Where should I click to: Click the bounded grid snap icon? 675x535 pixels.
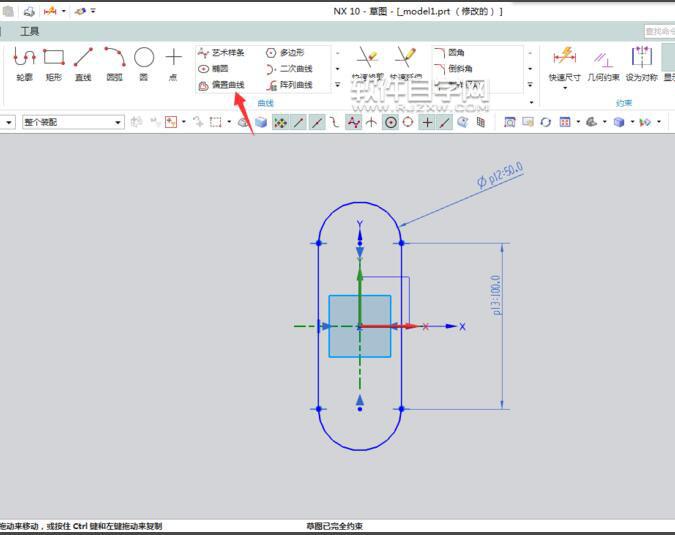point(481,123)
